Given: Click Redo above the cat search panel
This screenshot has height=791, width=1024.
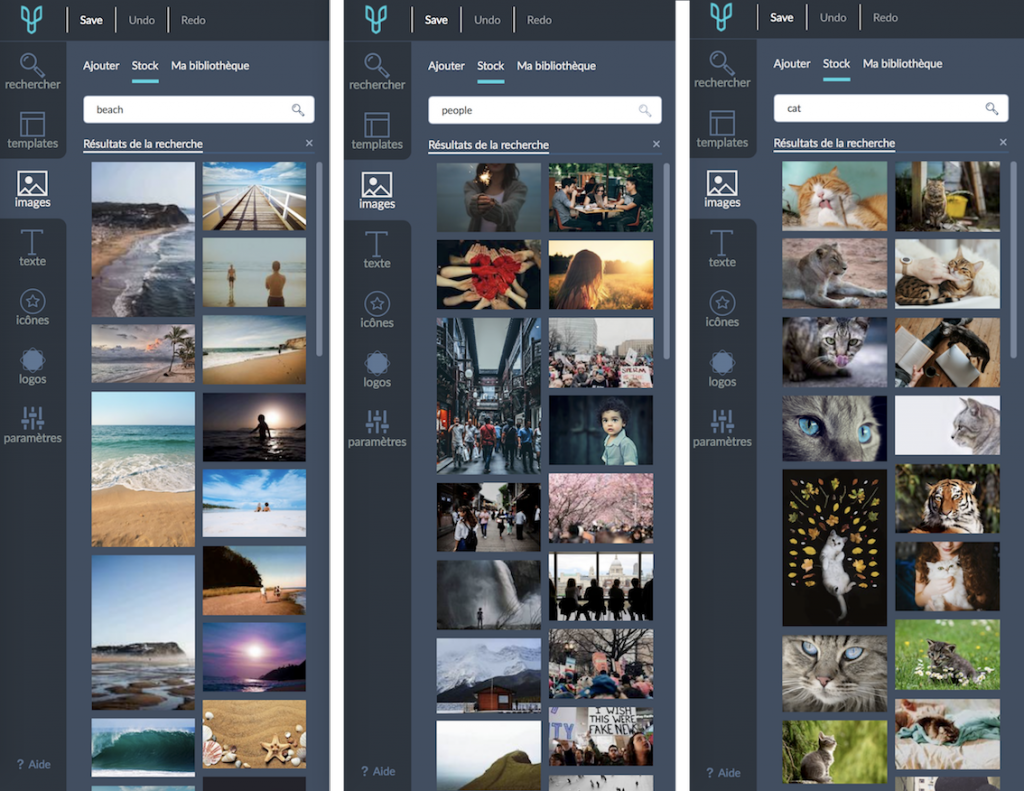Looking at the screenshot, I should coord(885,18).
